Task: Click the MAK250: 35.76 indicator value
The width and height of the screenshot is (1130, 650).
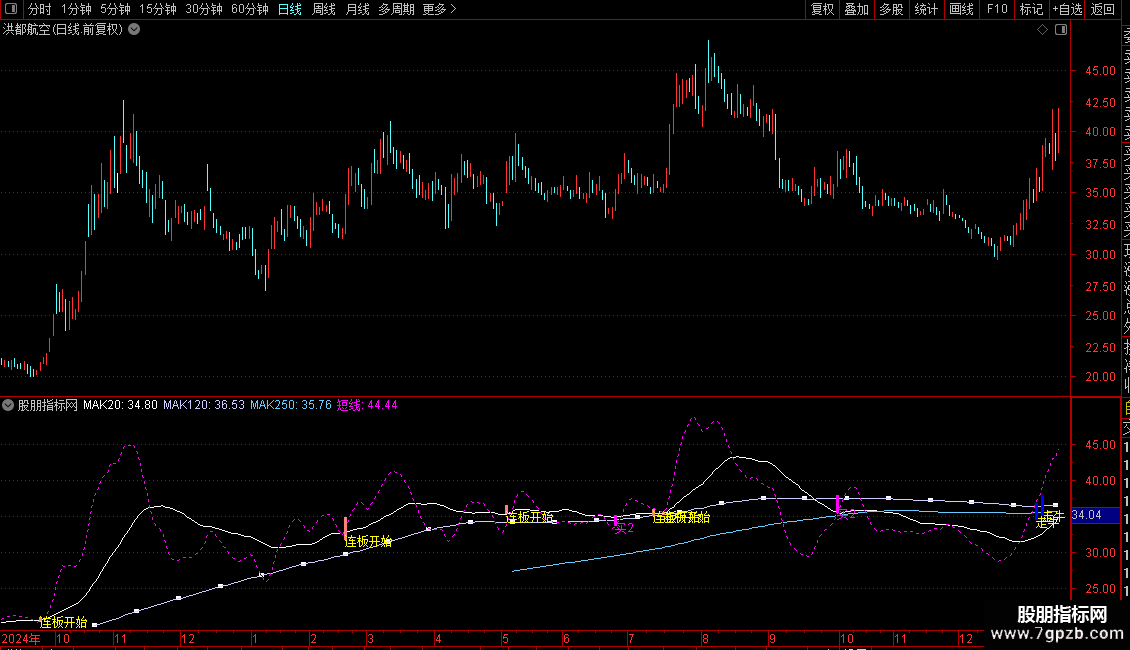Action: pos(291,405)
